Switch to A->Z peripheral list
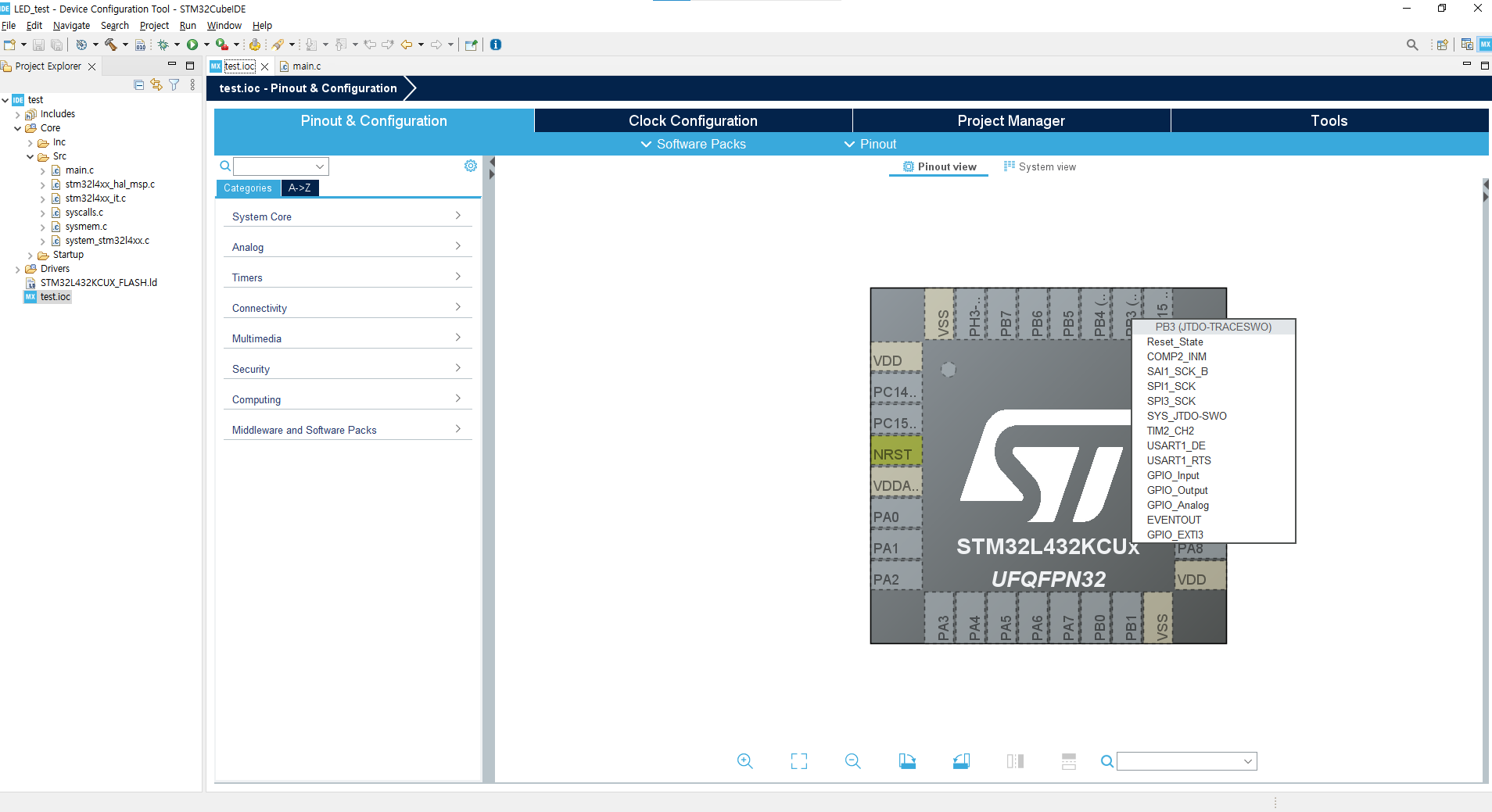Viewport: 1492px width, 812px height. (299, 188)
